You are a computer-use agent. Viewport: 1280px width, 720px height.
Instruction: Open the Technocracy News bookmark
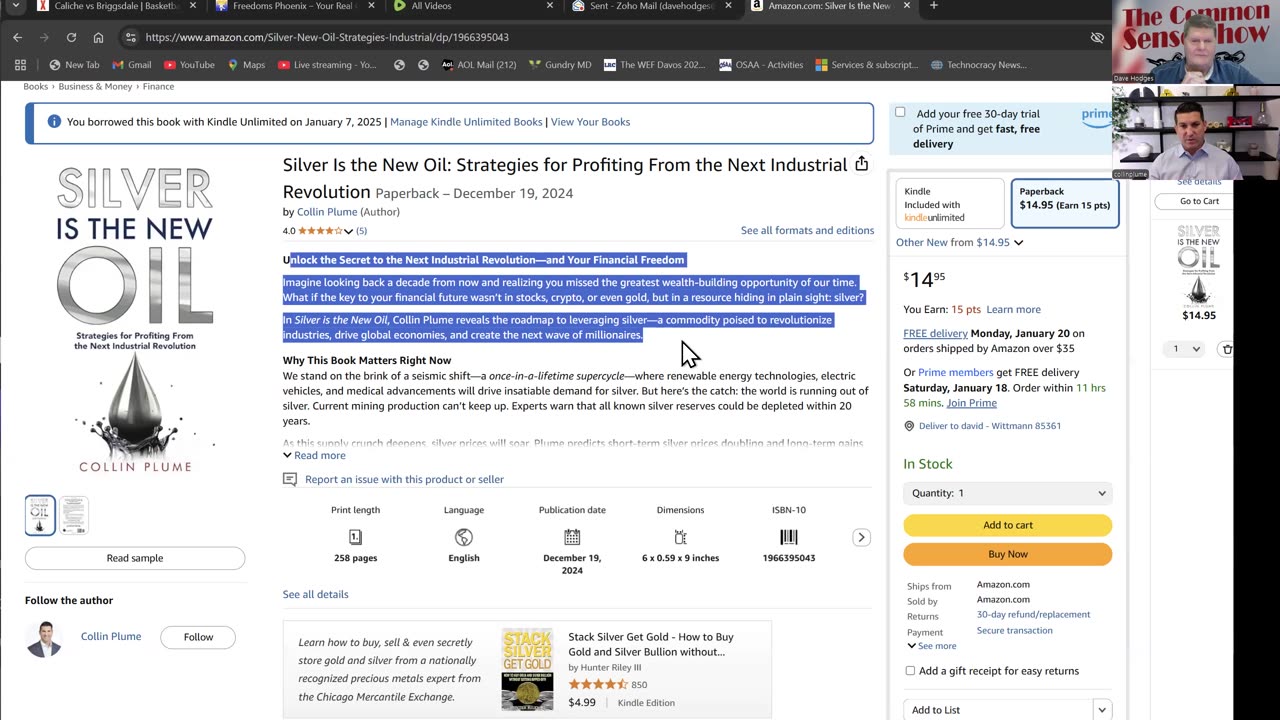tap(978, 65)
